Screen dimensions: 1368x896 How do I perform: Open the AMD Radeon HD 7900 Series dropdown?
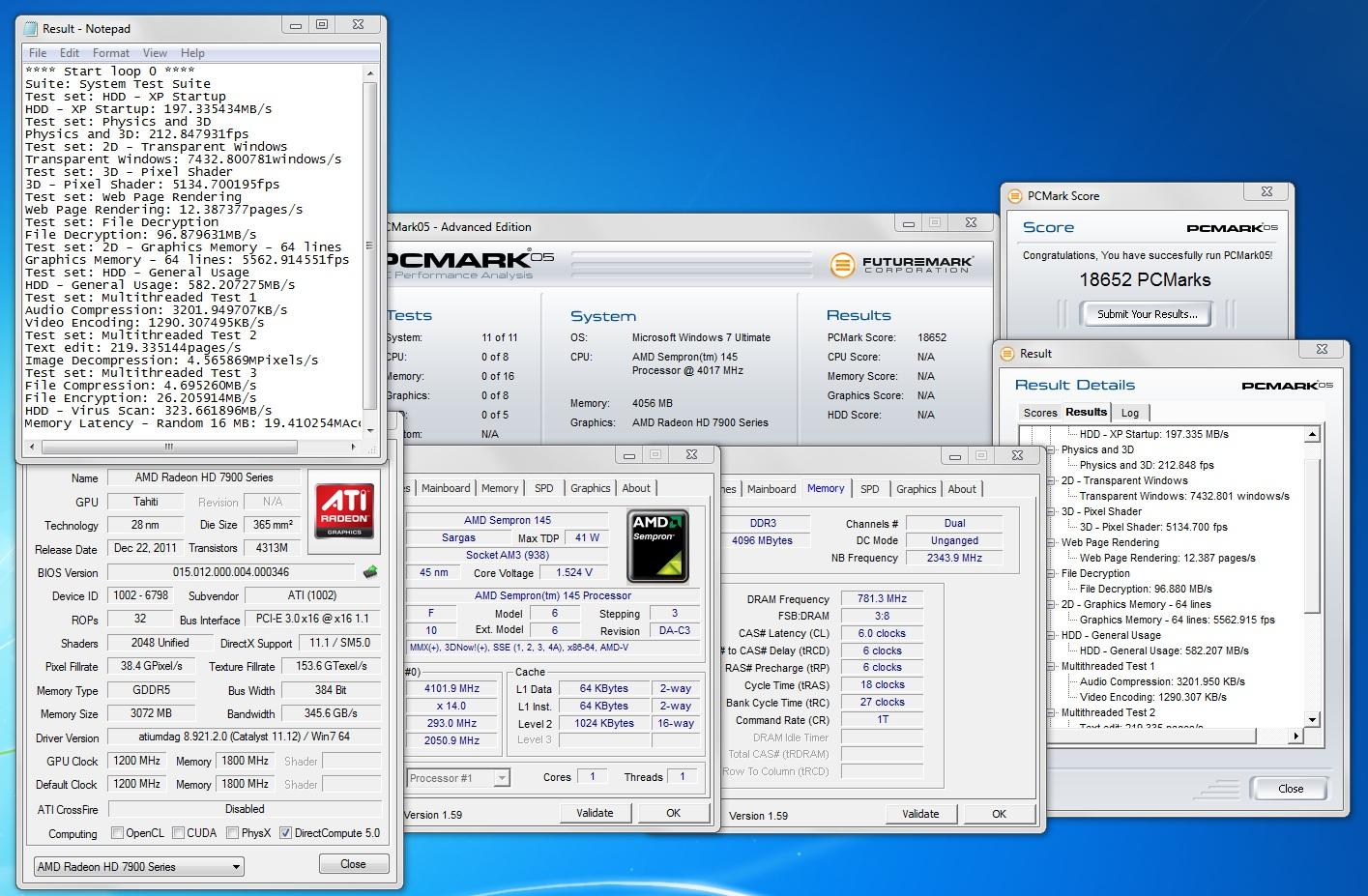point(138,867)
